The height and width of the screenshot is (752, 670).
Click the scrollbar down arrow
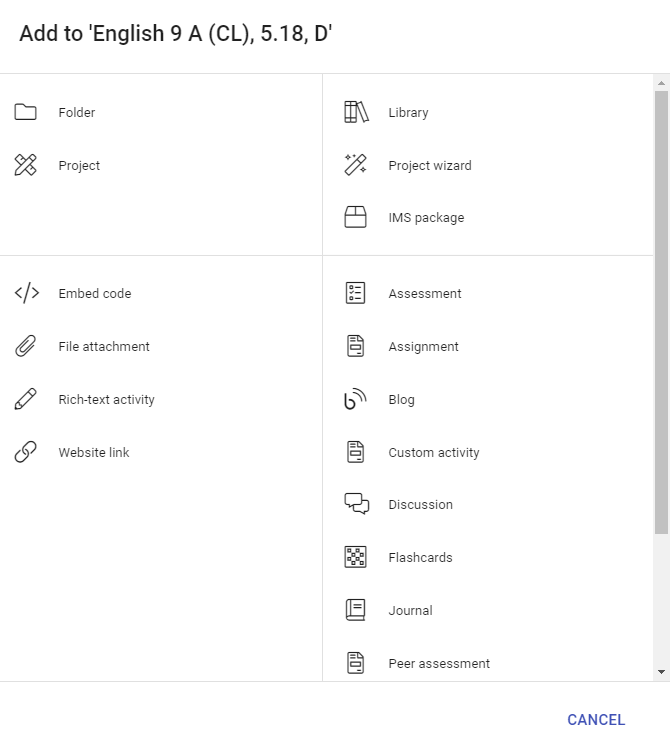(661, 672)
